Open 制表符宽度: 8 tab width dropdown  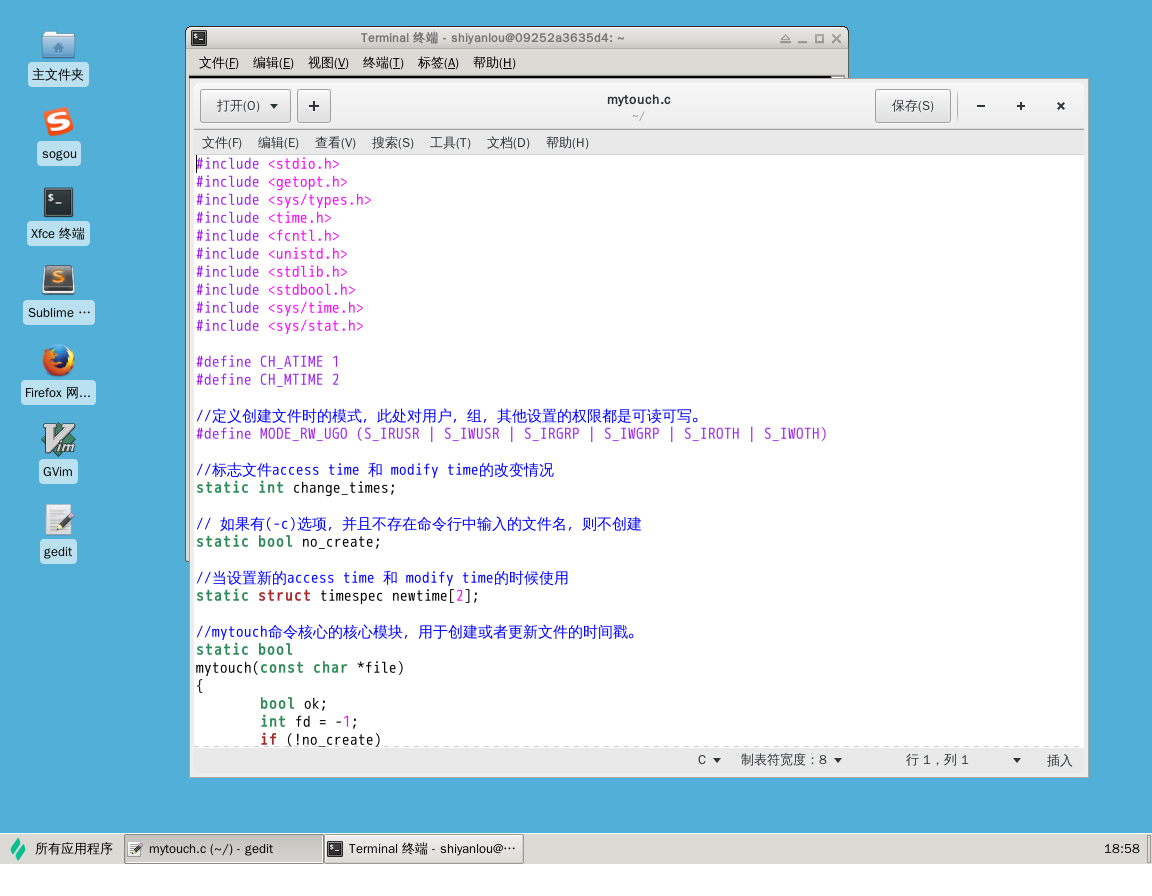tap(791, 760)
